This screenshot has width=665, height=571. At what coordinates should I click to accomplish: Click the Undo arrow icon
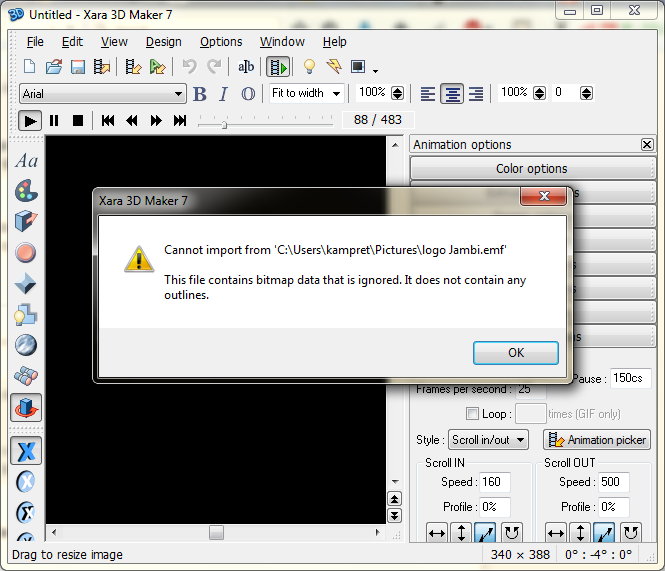(x=189, y=67)
